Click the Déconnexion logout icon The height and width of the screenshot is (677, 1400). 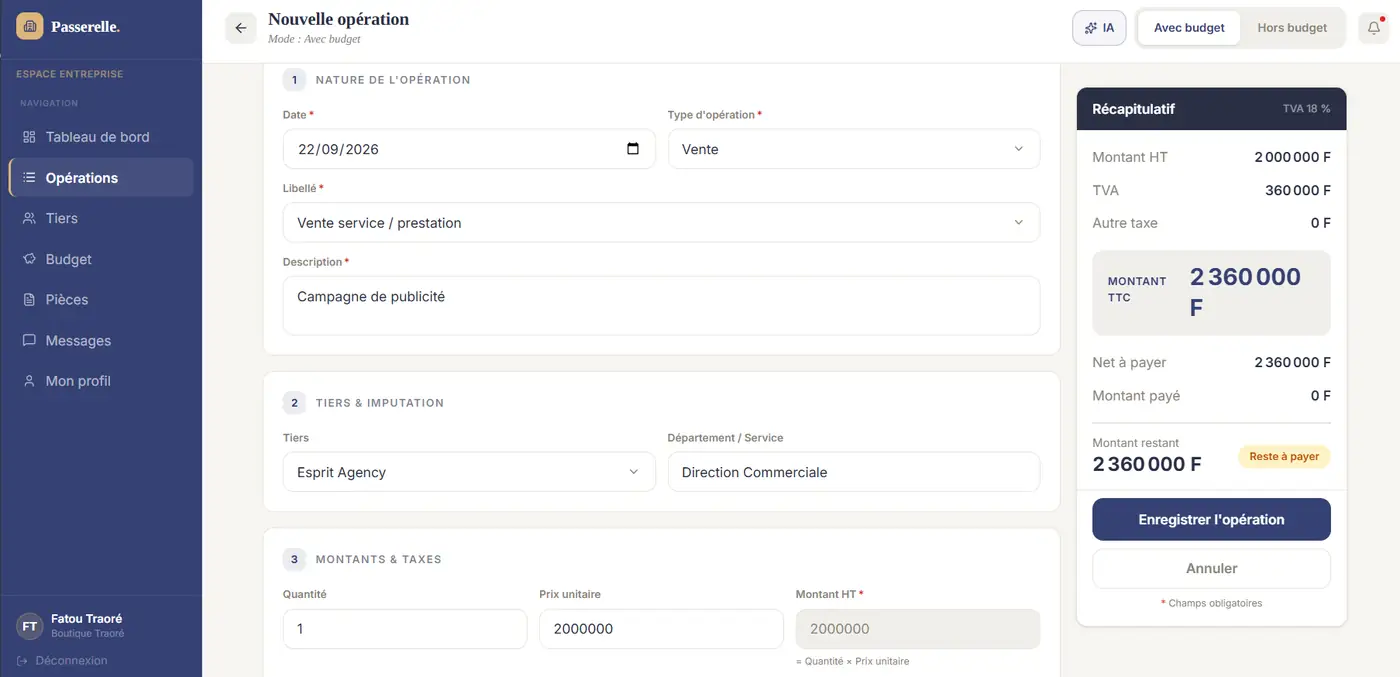coord(22,661)
